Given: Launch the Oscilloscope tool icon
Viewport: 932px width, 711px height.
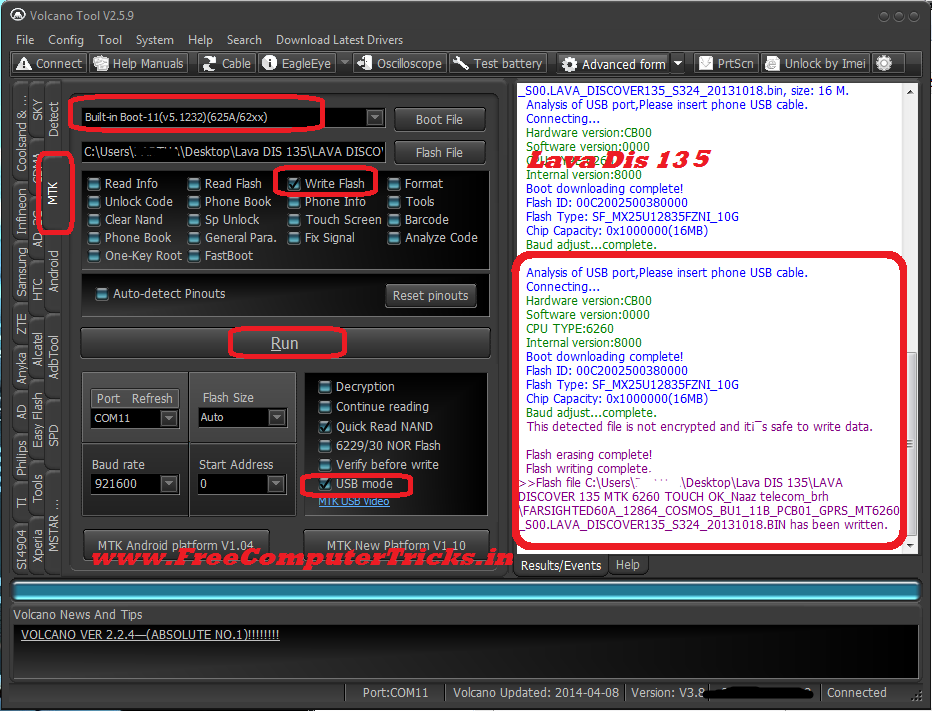Looking at the screenshot, I should pos(364,63).
